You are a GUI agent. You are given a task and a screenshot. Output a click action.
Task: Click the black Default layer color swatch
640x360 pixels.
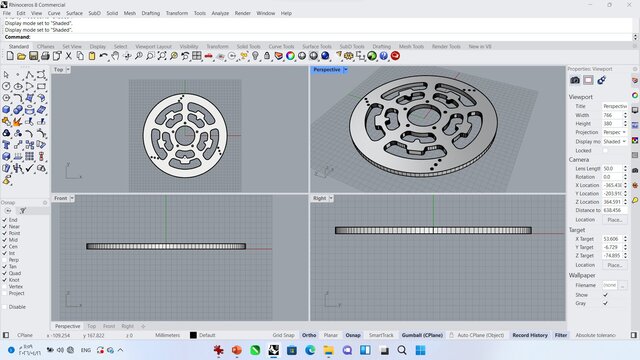(x=193, y=335)
